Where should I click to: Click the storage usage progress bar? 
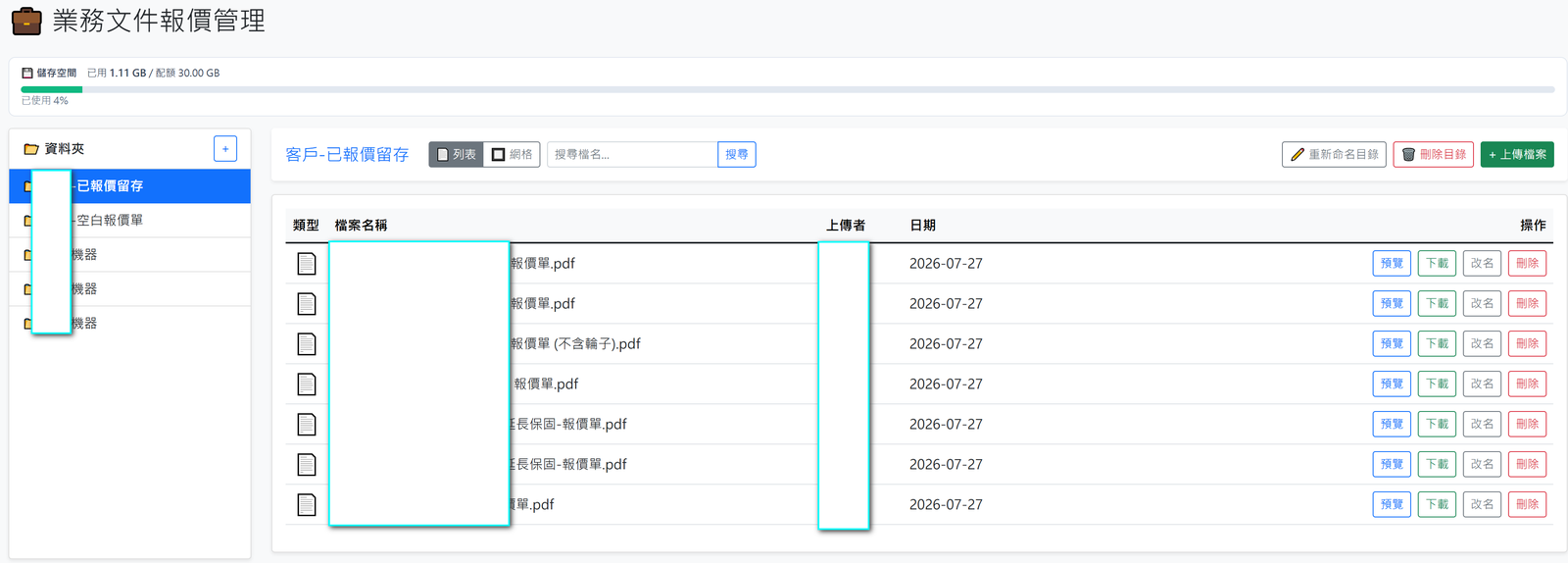(x=788, y=89)
